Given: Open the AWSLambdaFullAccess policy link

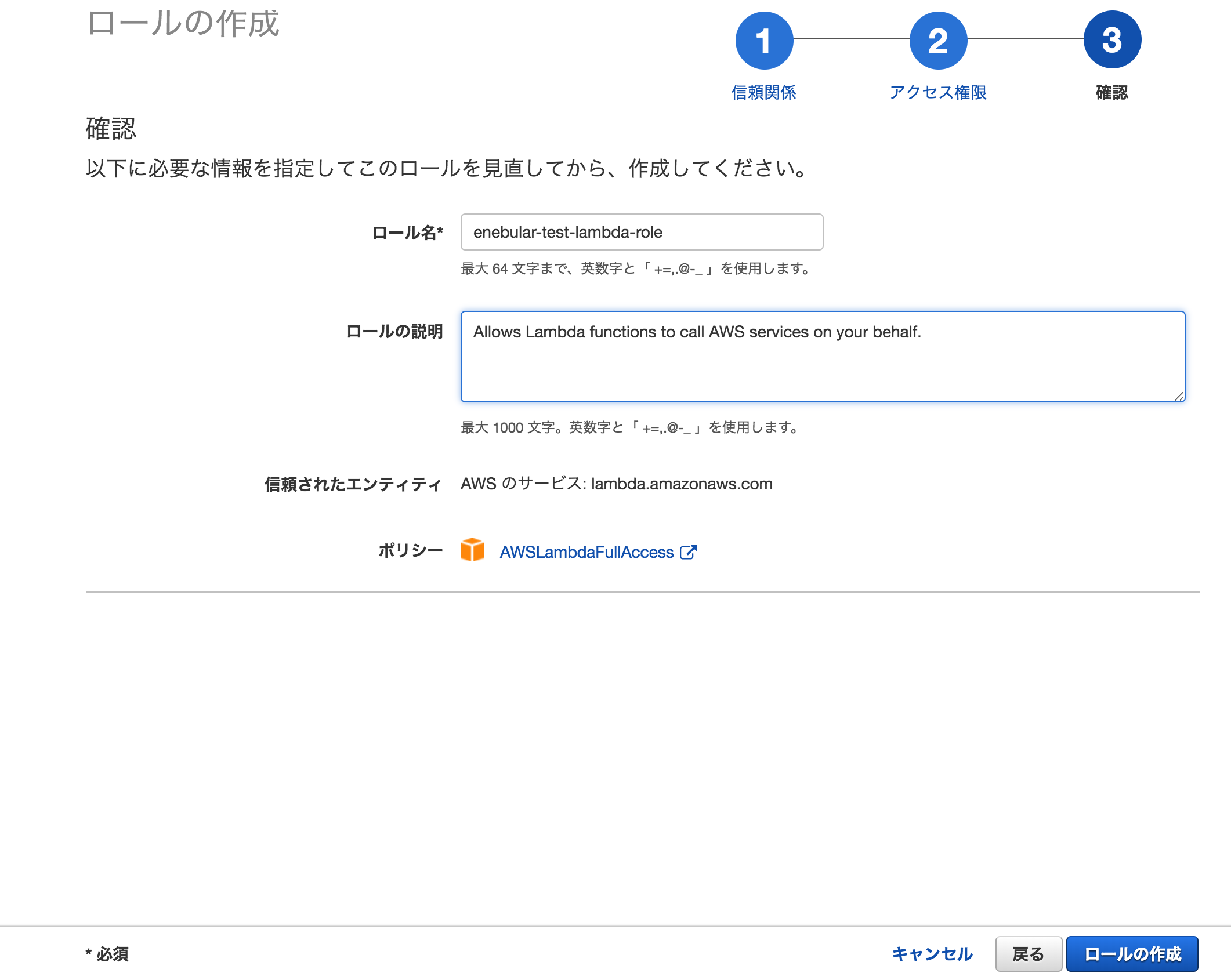Looking at the screenshot, I should pyautogui.click(x=586, y=552).
